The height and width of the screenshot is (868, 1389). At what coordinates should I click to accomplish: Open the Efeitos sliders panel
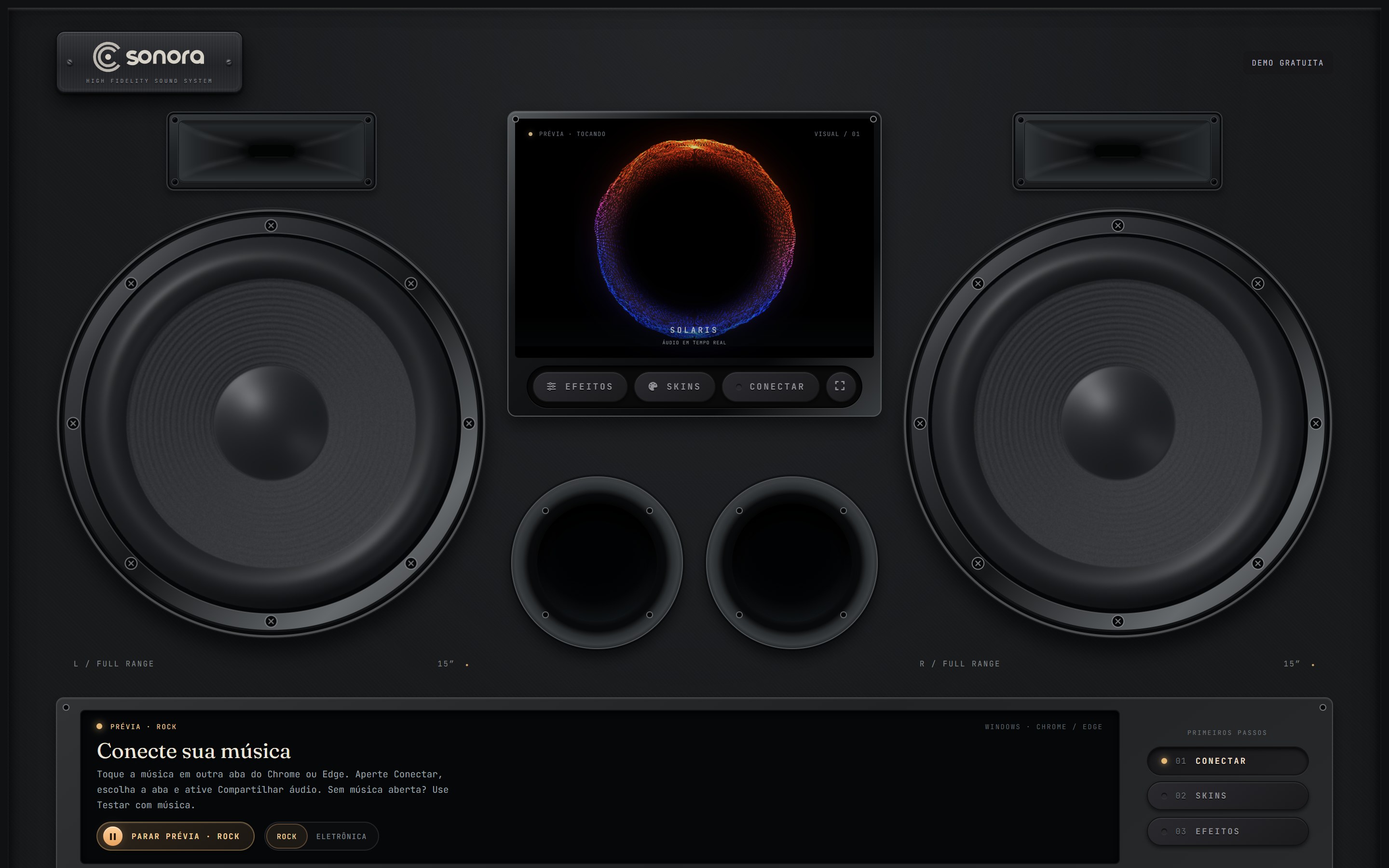(580, 386)
